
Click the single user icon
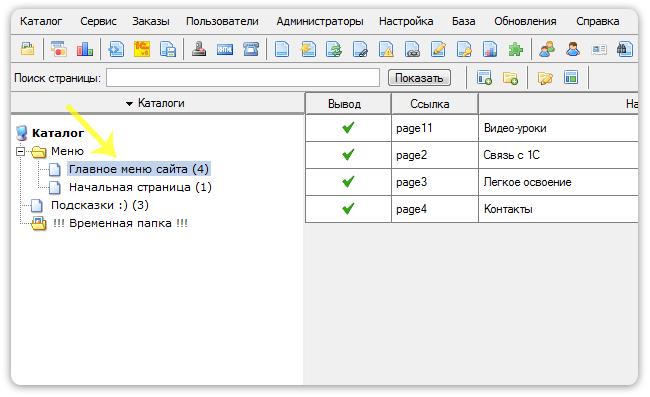tap(573, 49)
